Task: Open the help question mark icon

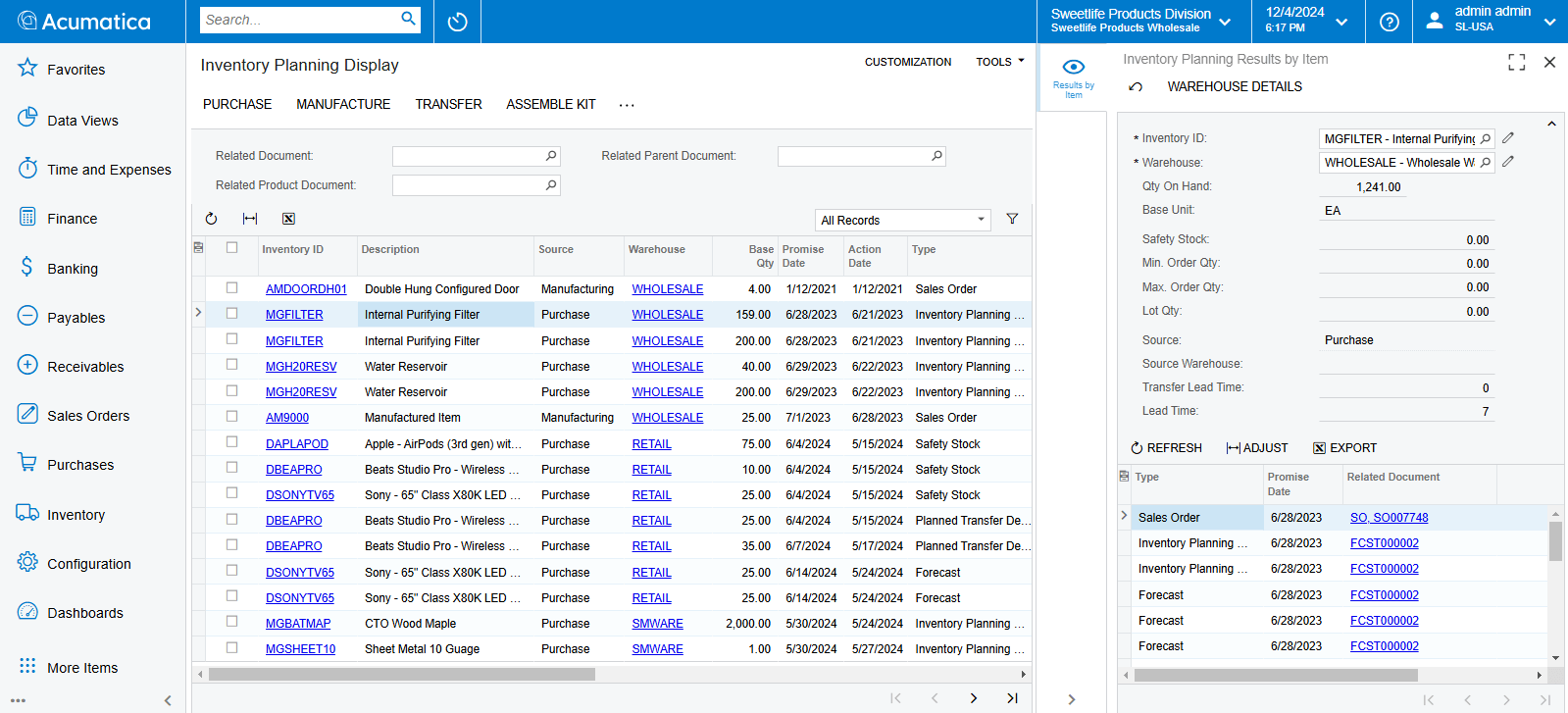Action: click(1389, 22)
